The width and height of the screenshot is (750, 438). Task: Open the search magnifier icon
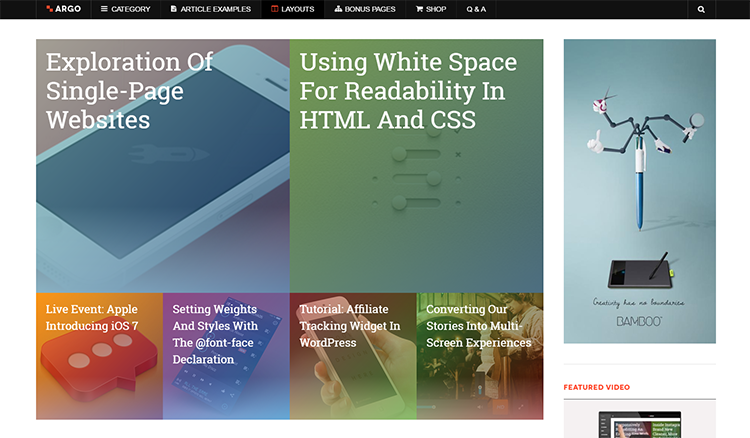point(701,9)
